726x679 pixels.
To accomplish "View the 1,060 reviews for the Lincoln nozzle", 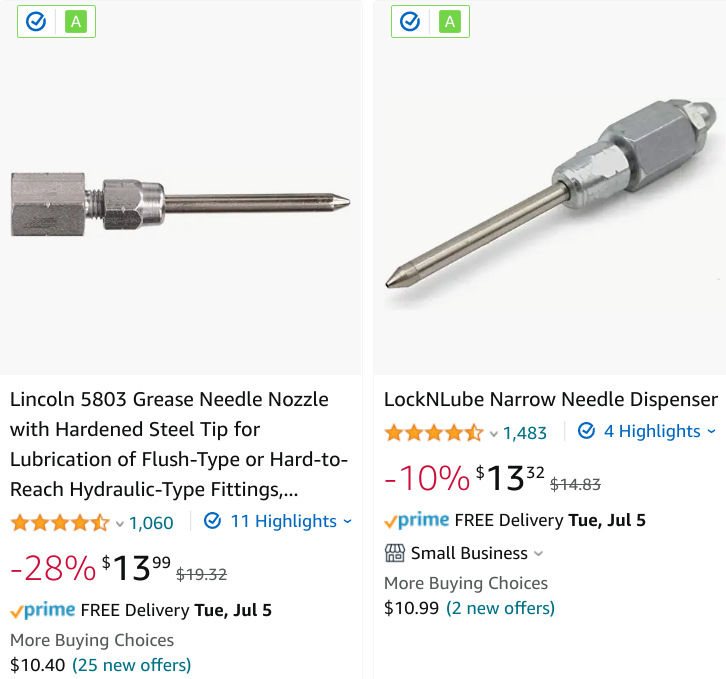I will 151,522.
